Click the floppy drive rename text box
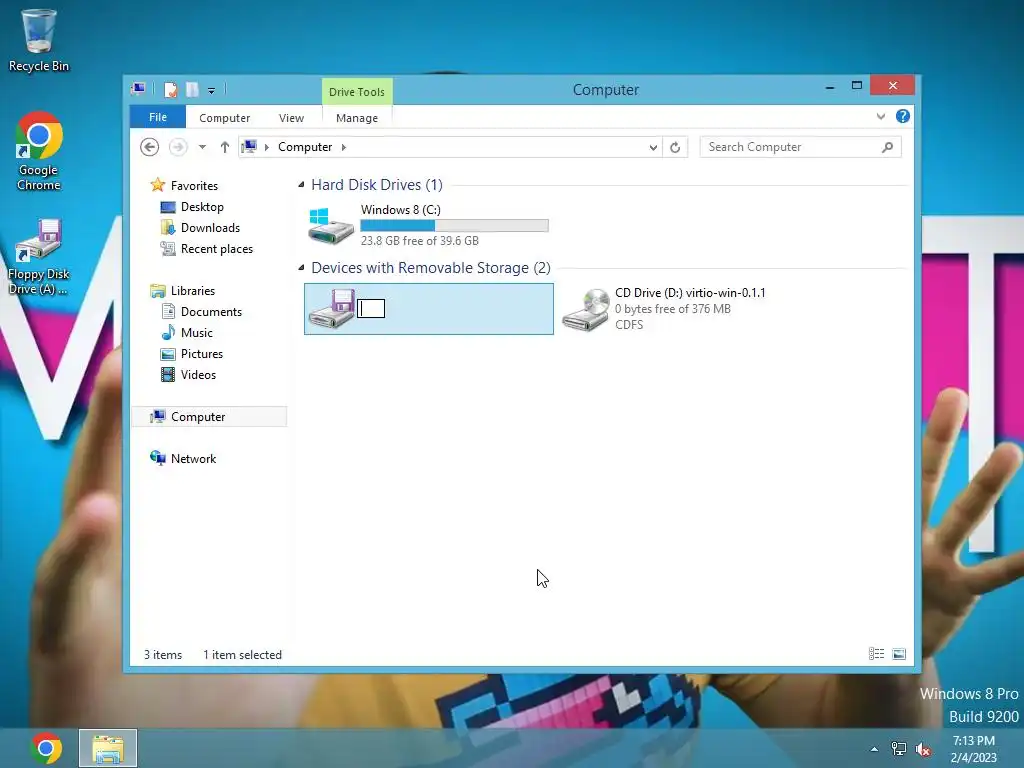Image resolution: width=1024 pixels, height=768 pixels. point(371,308)
